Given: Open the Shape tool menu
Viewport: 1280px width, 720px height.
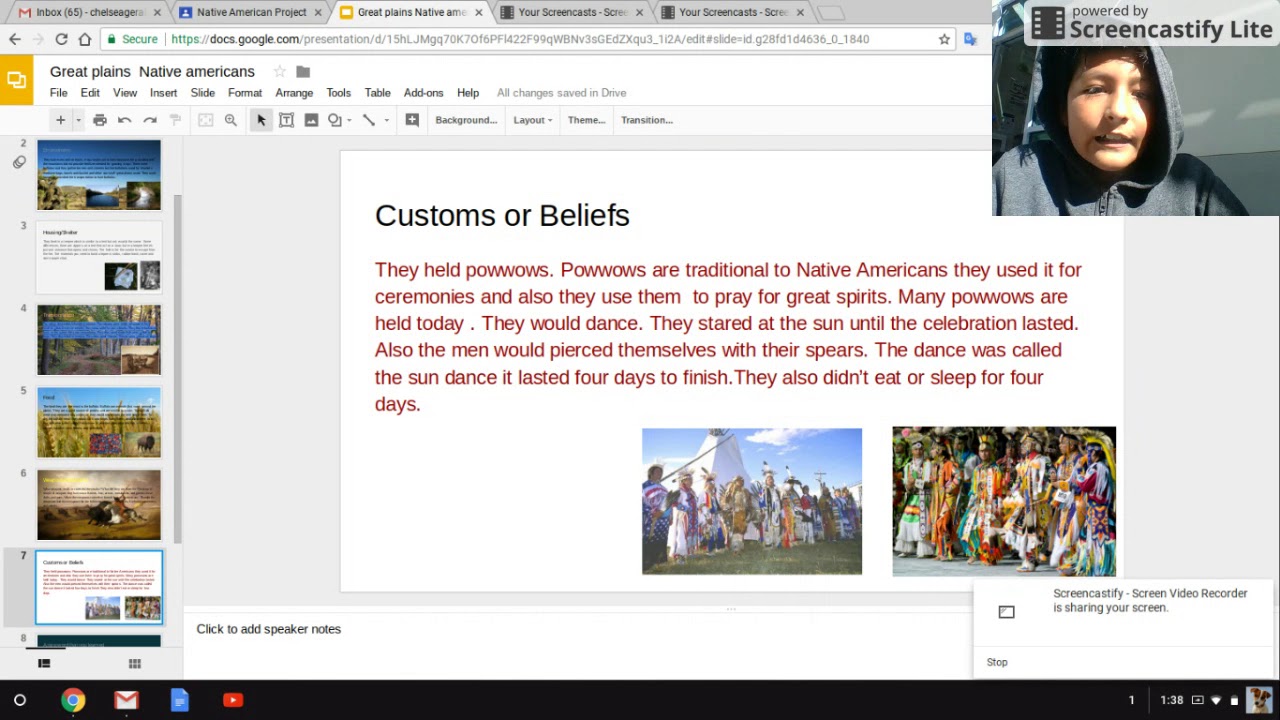Looking at the screenshot, I should (x=336, y=120).
